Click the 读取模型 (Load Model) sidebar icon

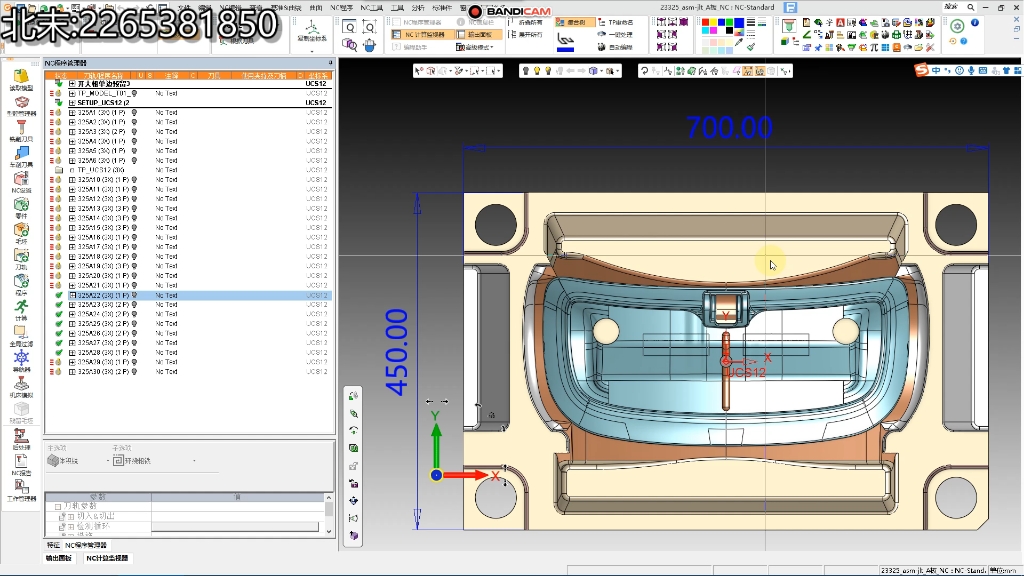pyautogui.click(x=20, y=78)
